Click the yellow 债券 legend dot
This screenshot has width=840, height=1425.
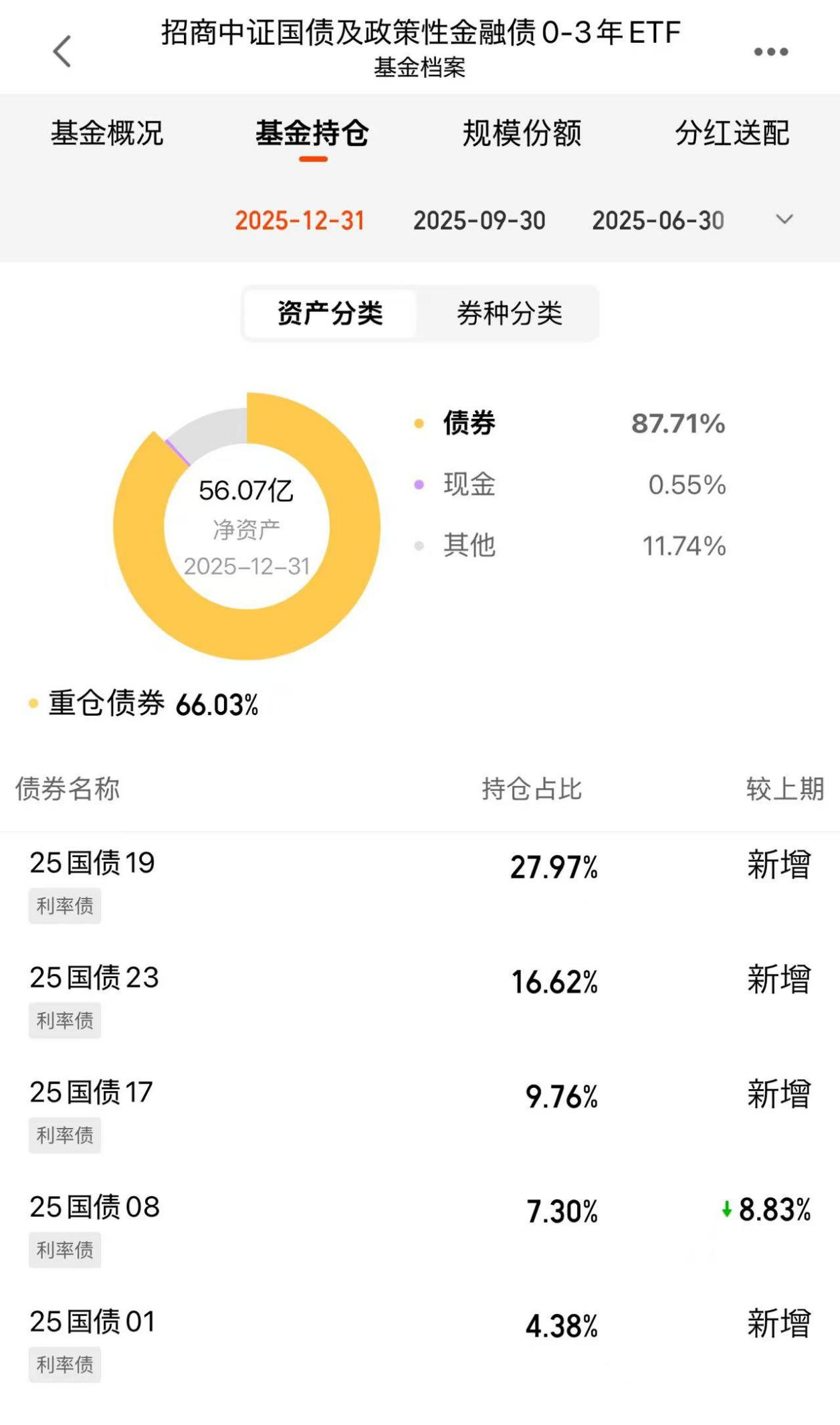[x=419, y=423]
